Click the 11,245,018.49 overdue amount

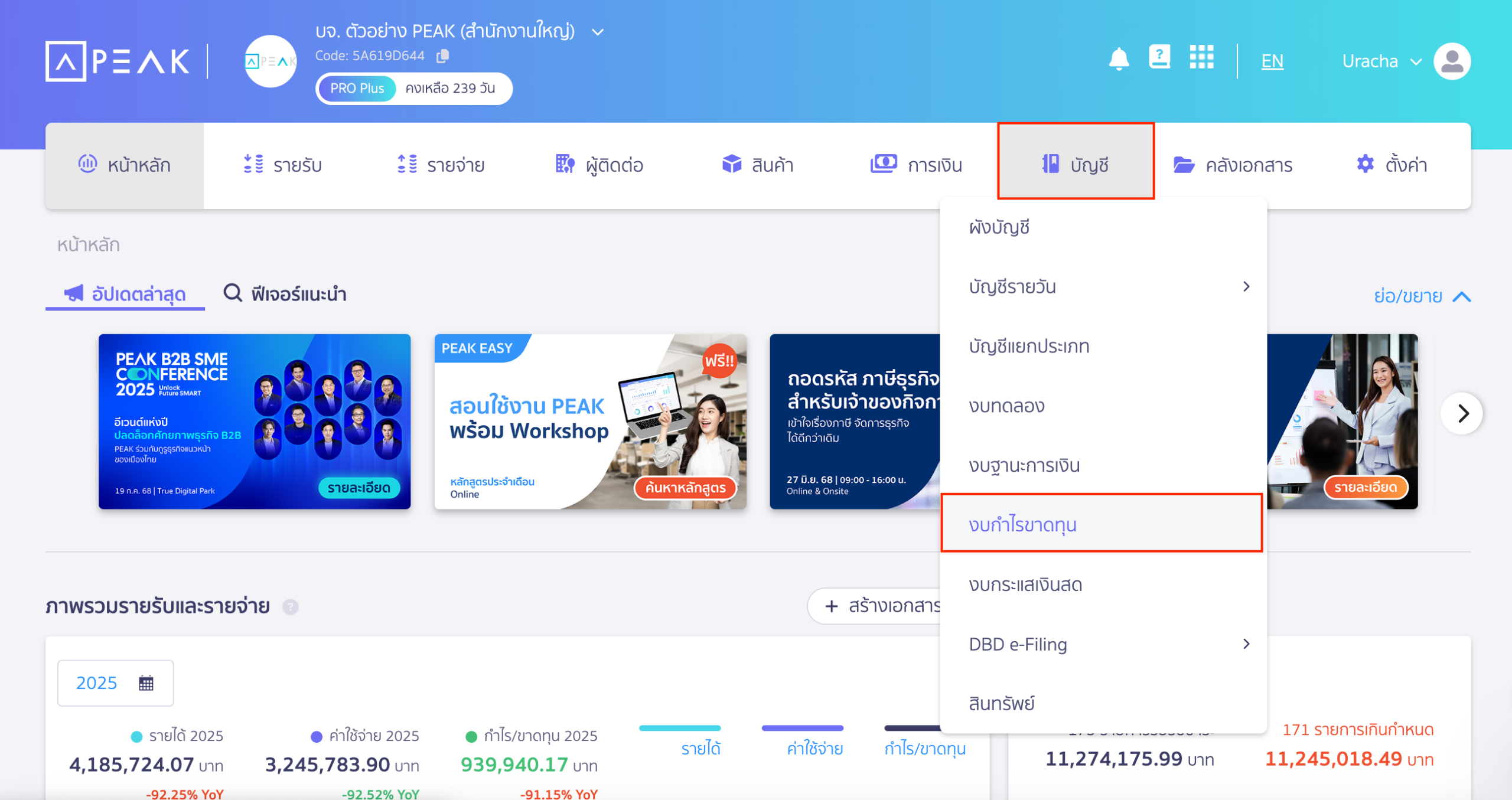click(1334, 759)
